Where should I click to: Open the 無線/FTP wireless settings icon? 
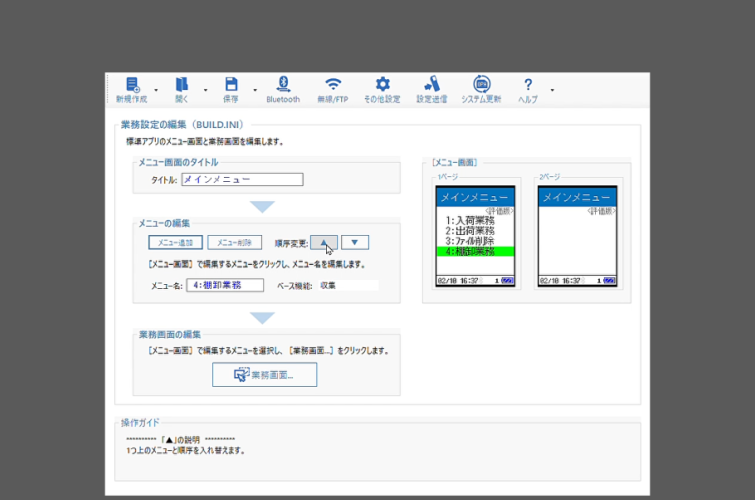pyautogui.click(x=333, y=86)
